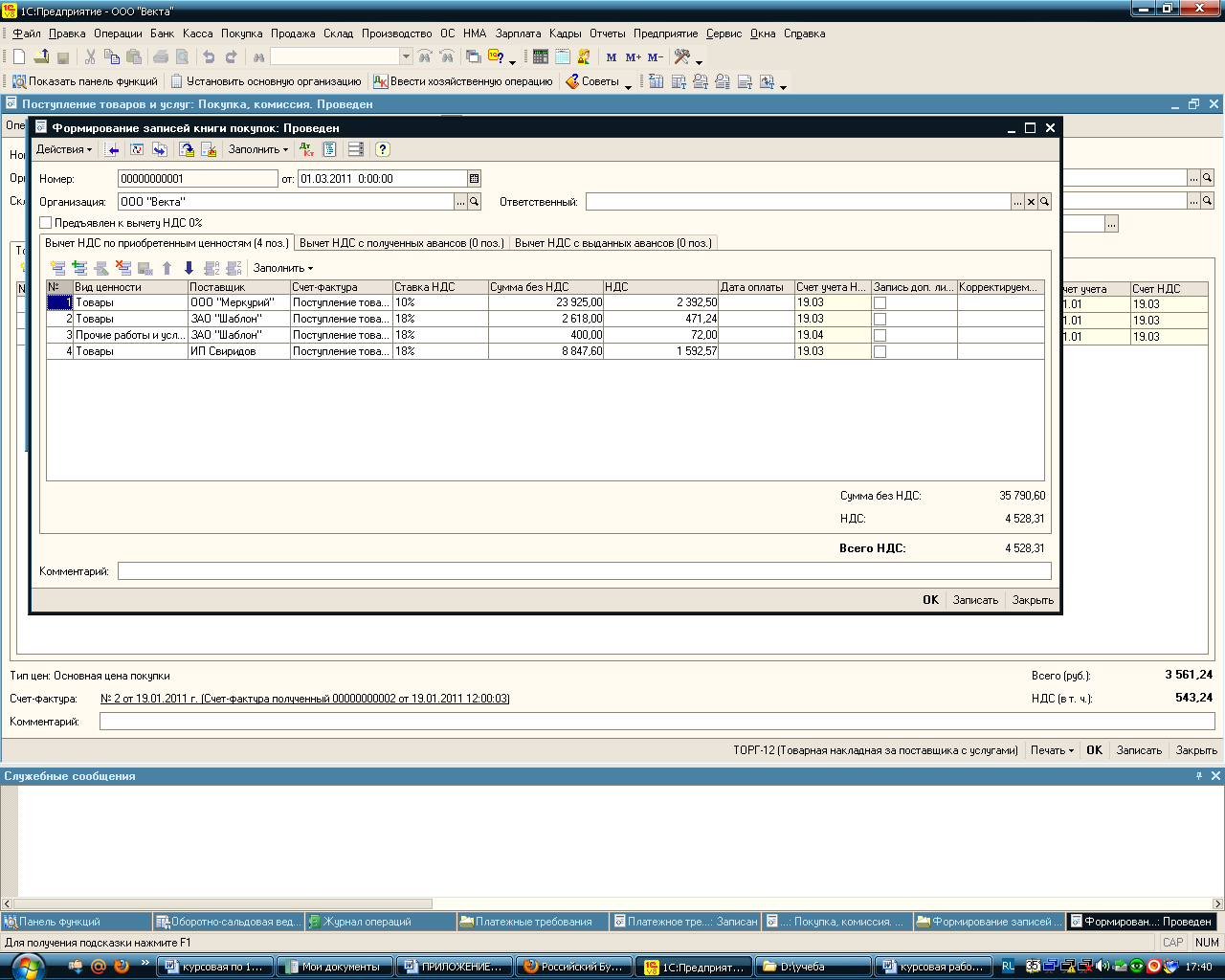Move row up with gray arrow
The image size is (1225, 980).
[167, 268]
